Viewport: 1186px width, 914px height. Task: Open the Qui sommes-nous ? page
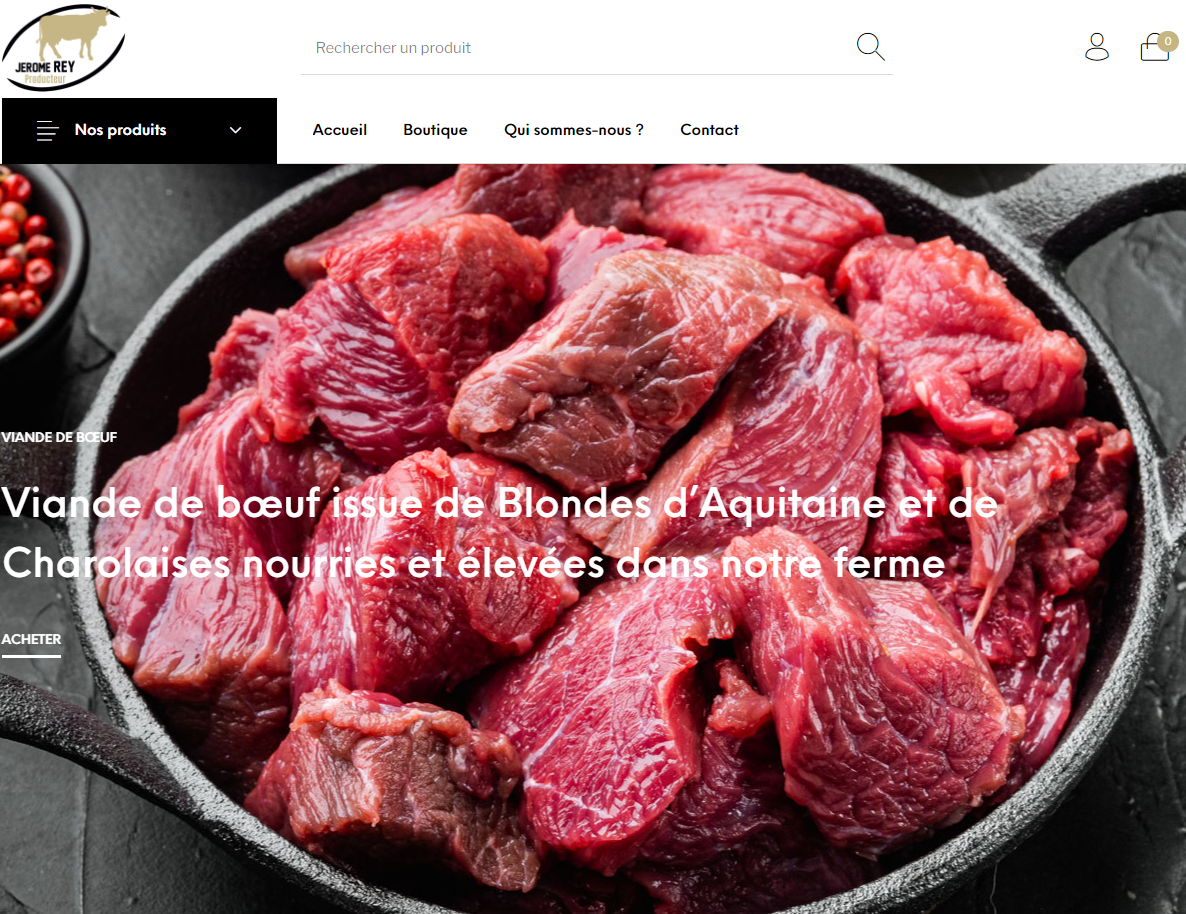(573, 130)
